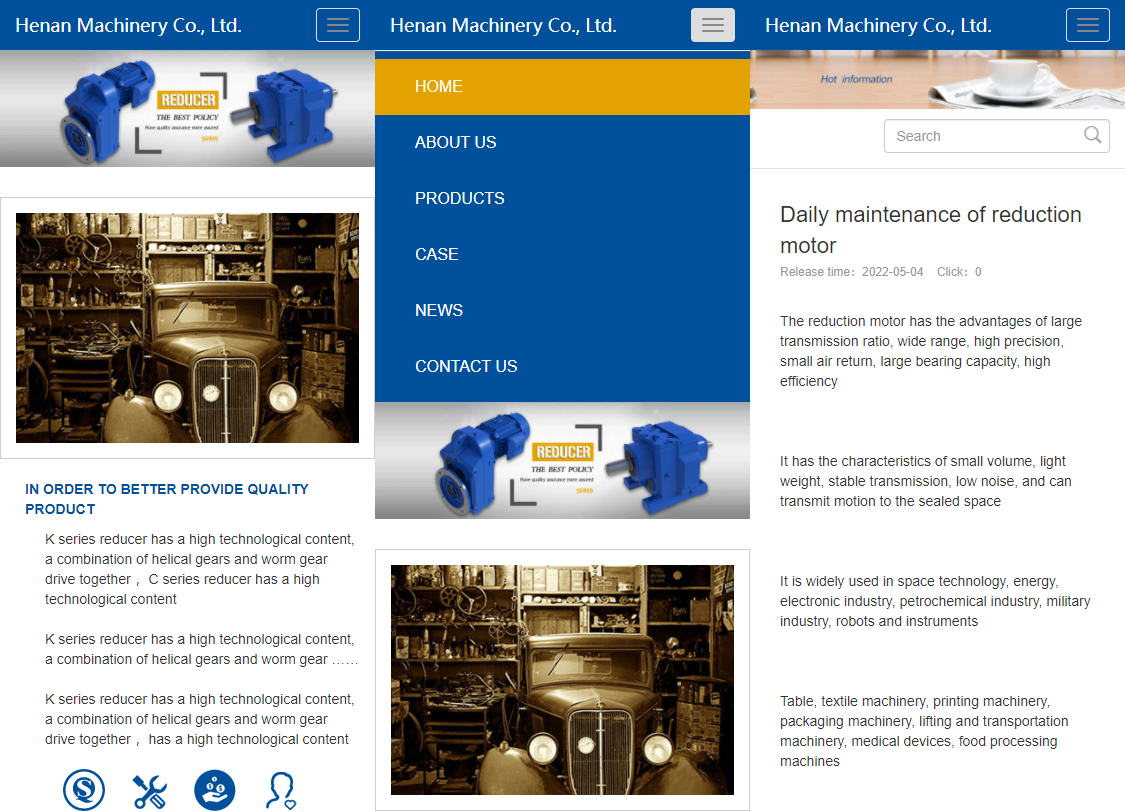Open ABOUT US menu item
The height and width of the screenshot is (812, 1125).
[562, 143]
